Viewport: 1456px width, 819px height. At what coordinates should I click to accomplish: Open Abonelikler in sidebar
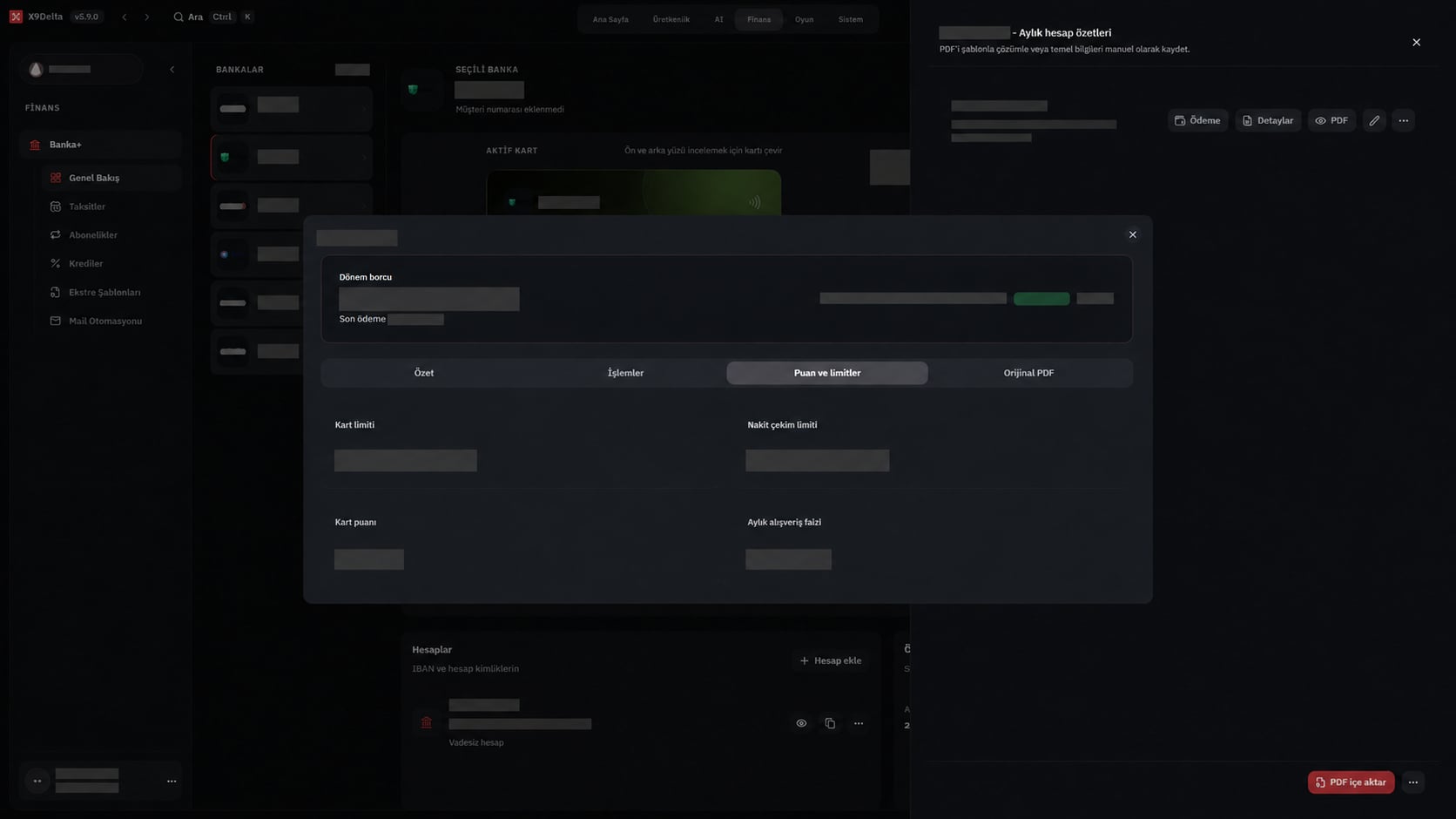coord(111,235)
